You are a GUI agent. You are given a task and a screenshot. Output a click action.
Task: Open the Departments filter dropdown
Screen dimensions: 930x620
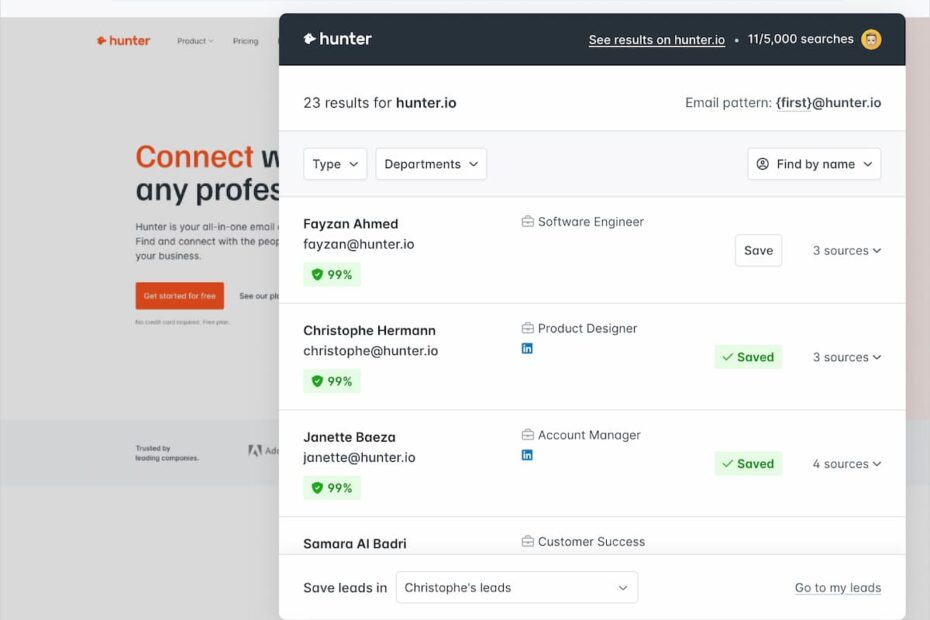[431, 163]
